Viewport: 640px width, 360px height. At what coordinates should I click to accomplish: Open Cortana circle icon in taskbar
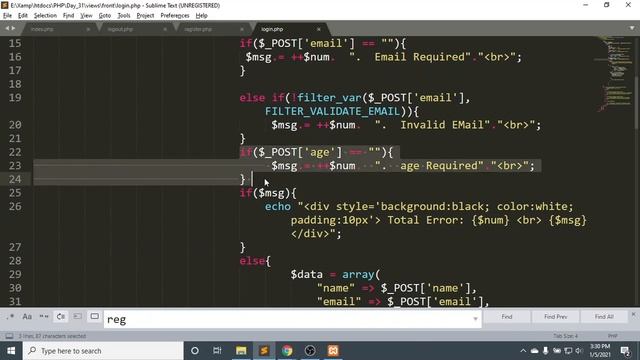(195, 351)
